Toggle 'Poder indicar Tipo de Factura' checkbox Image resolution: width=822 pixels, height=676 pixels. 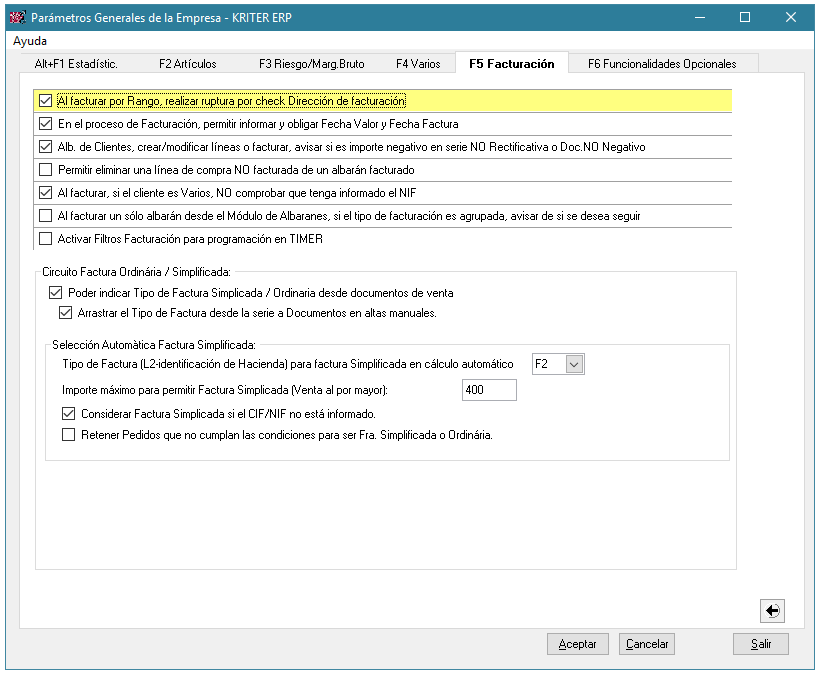point(55,293)
